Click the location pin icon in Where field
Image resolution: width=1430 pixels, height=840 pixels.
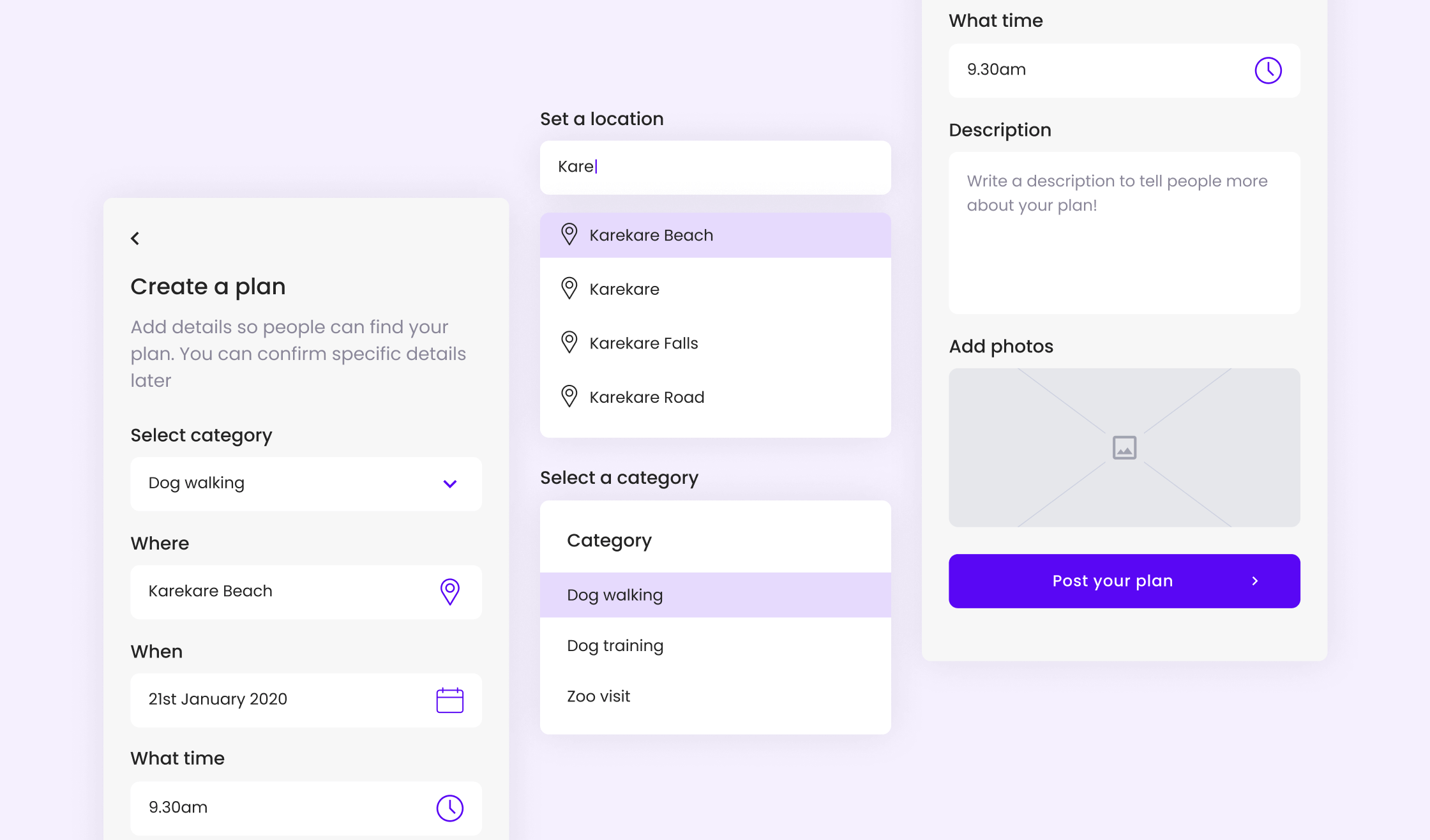click(450, 592)
